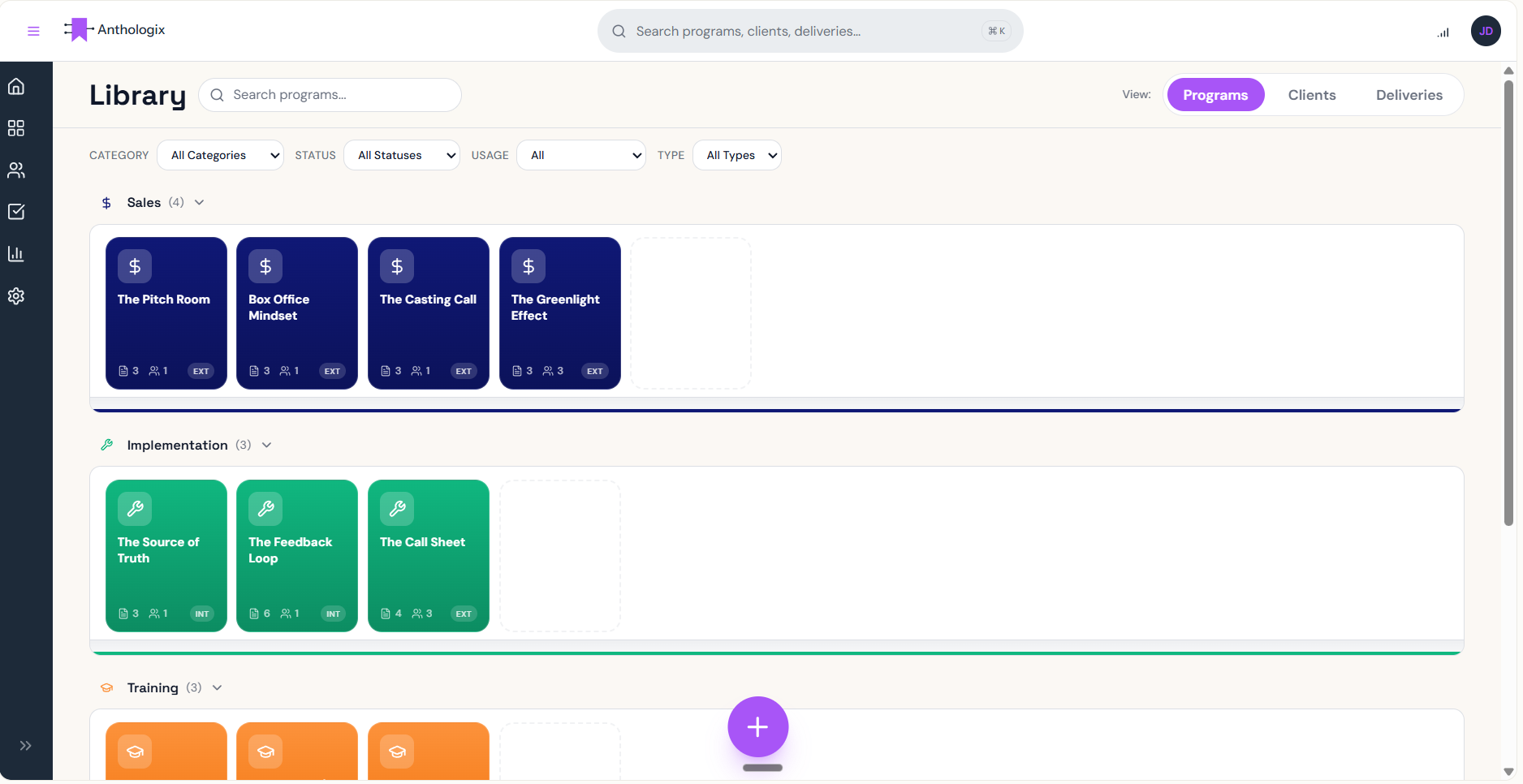This screenshot has width=1523, height=784.
Task: Click the Sales section heading
Action: coord(144,202)
